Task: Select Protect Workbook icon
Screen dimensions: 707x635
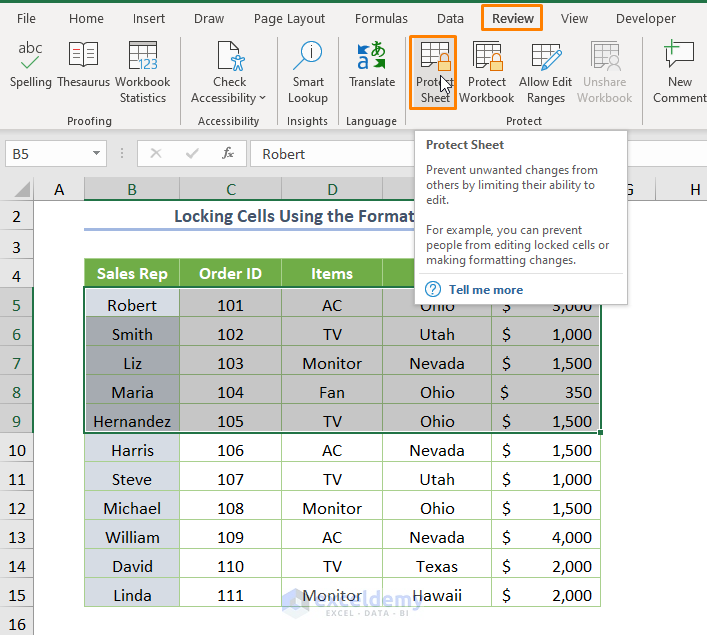Action: [x=487, y=72]
